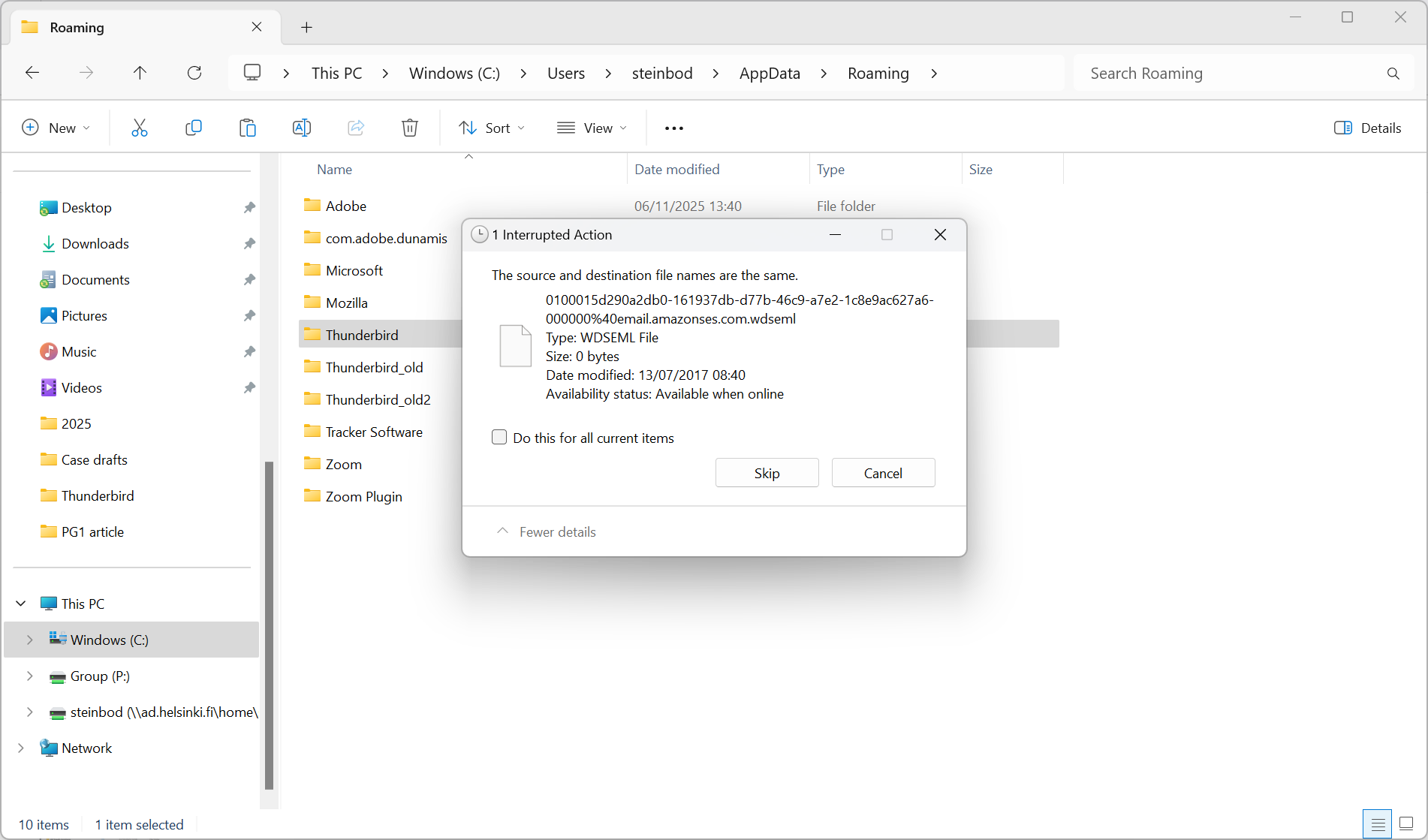Click the Rename icon in toolbar
1428x840 pixels.
point(302,128)
